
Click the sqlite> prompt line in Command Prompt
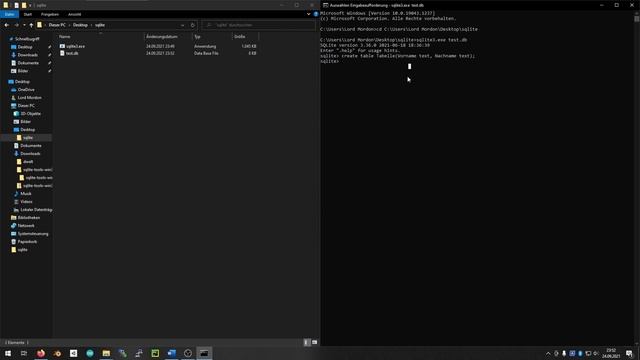(x=329, y=61)
